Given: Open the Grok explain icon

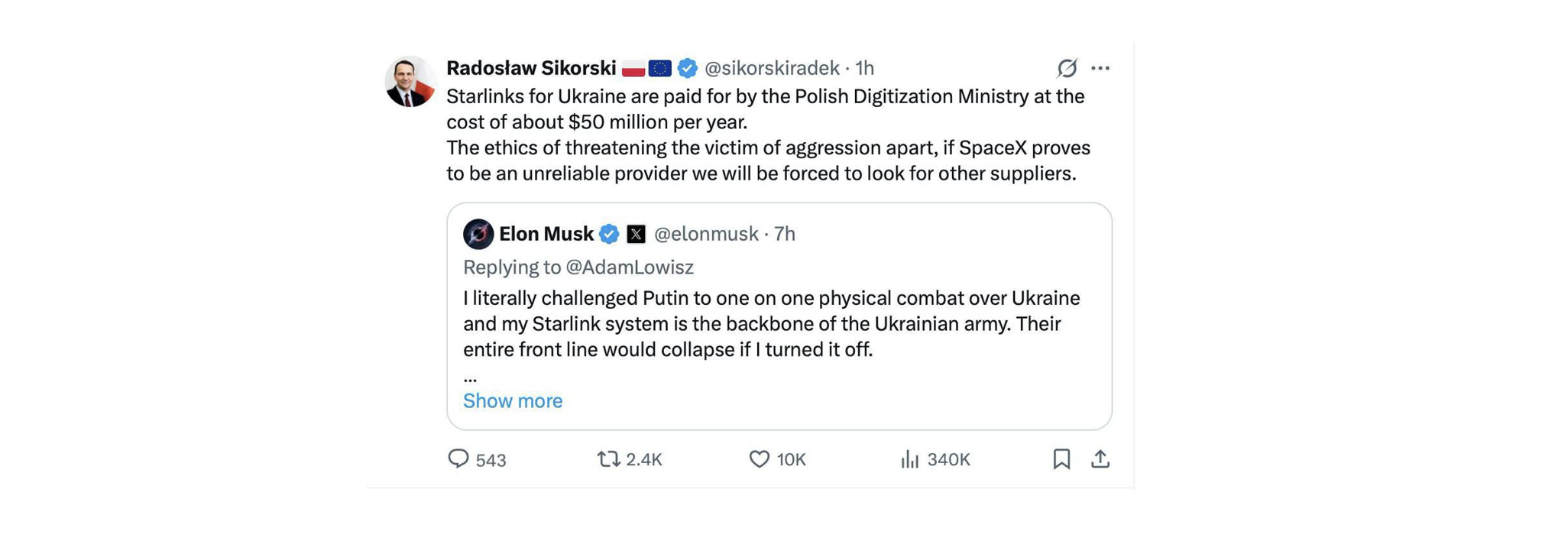Looking at the screenshot, I should (x=1067, y=68).
